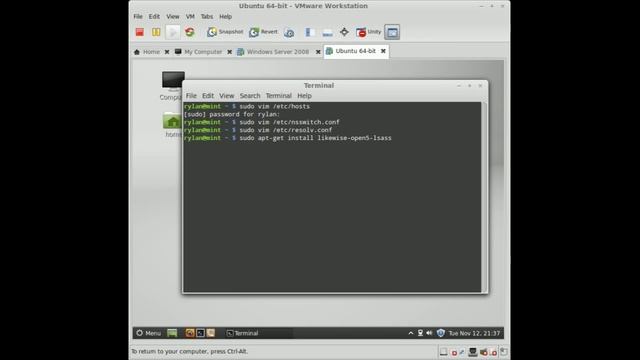Click the console view icon
The image size is (640, 360).
392,32
